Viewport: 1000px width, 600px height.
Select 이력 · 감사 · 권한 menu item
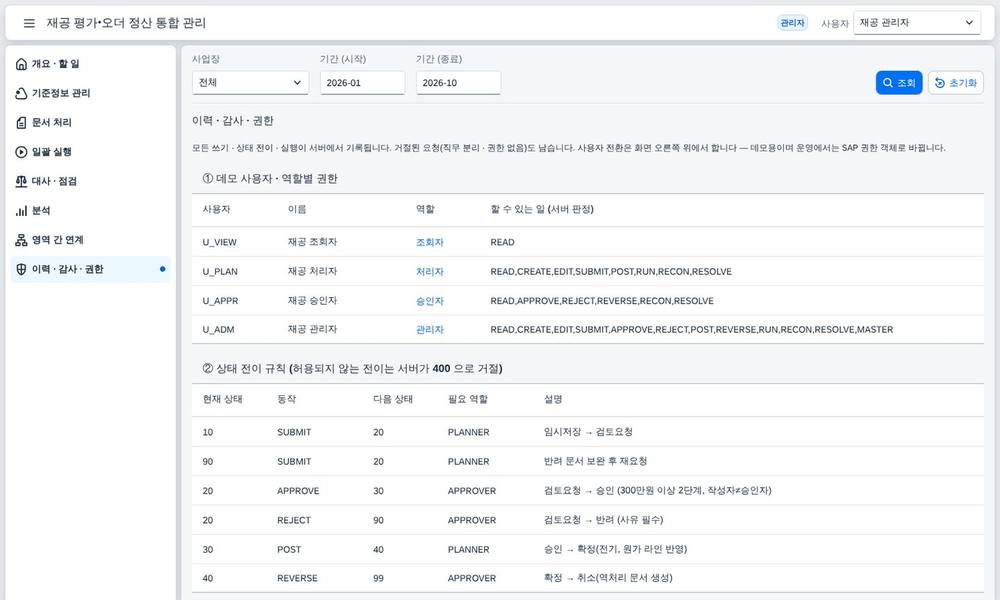pyautogui.click(x=91, y=269)
